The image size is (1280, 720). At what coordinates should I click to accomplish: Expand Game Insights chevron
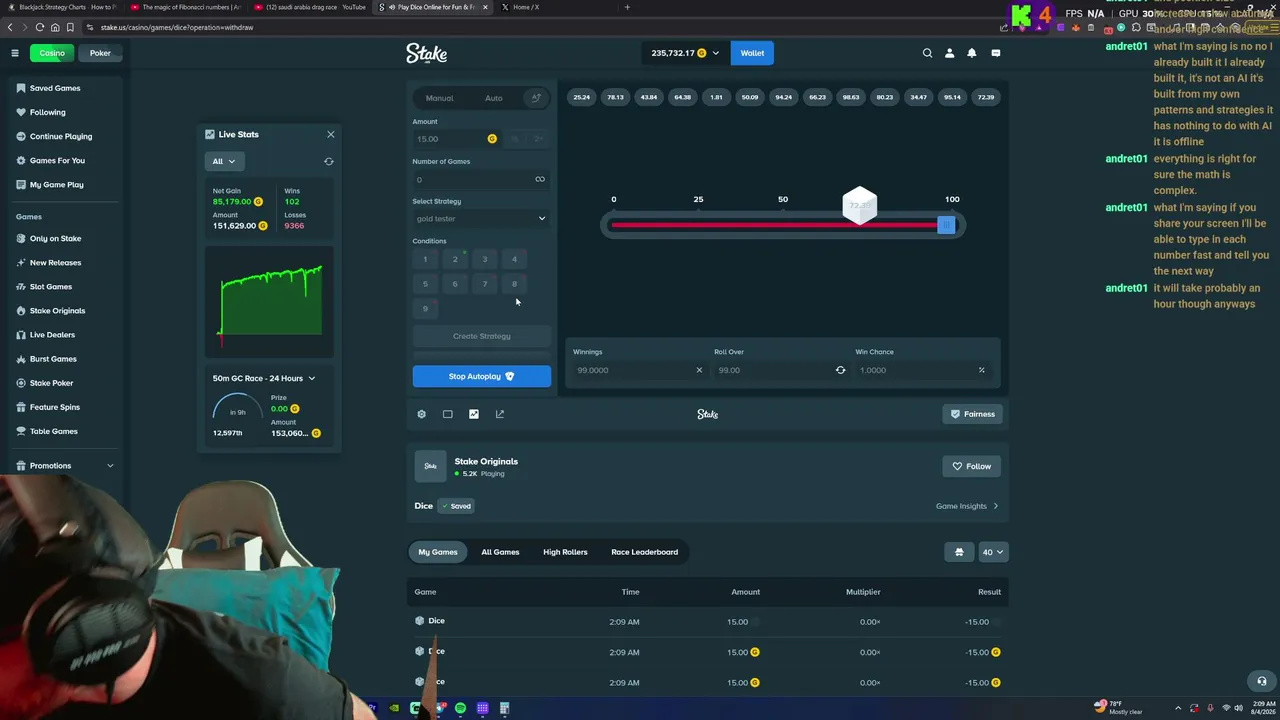click(996, 506)
